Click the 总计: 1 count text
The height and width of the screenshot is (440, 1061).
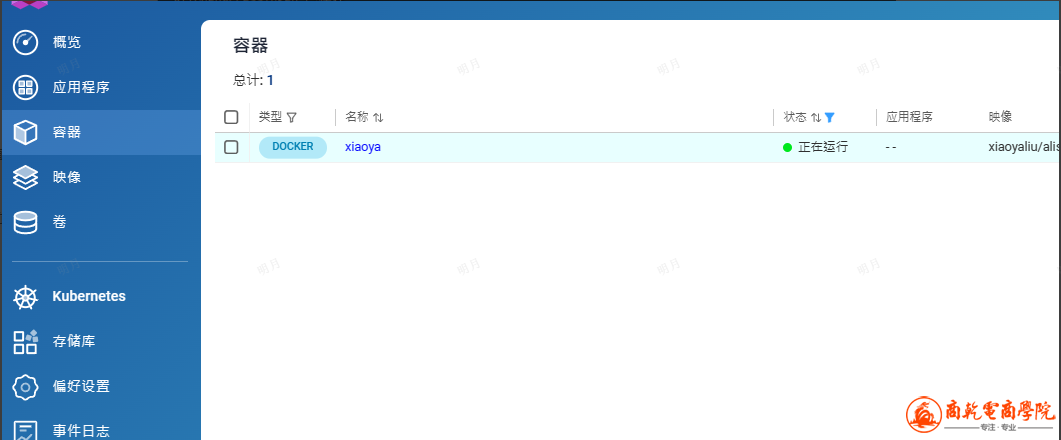[253, 81]
